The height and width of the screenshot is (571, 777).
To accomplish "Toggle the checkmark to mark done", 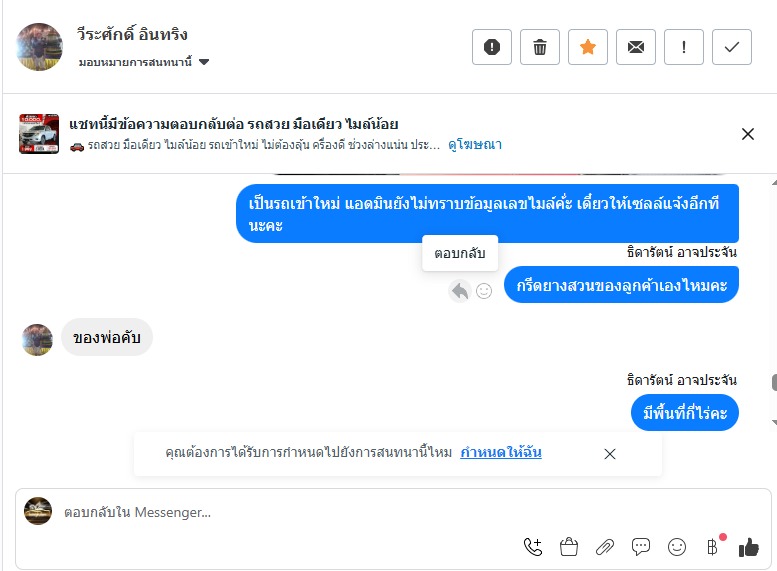I will (x=732, y=47).
